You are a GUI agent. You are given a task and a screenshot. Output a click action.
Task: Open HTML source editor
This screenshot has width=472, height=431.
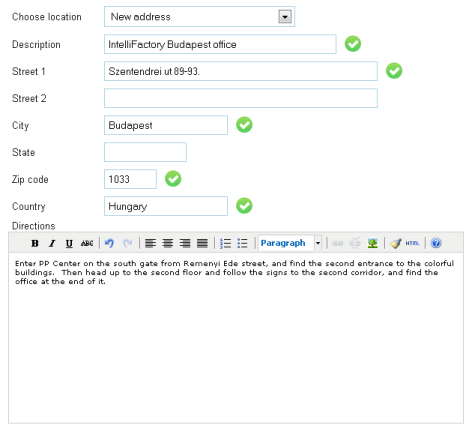[x=412, y=243]
